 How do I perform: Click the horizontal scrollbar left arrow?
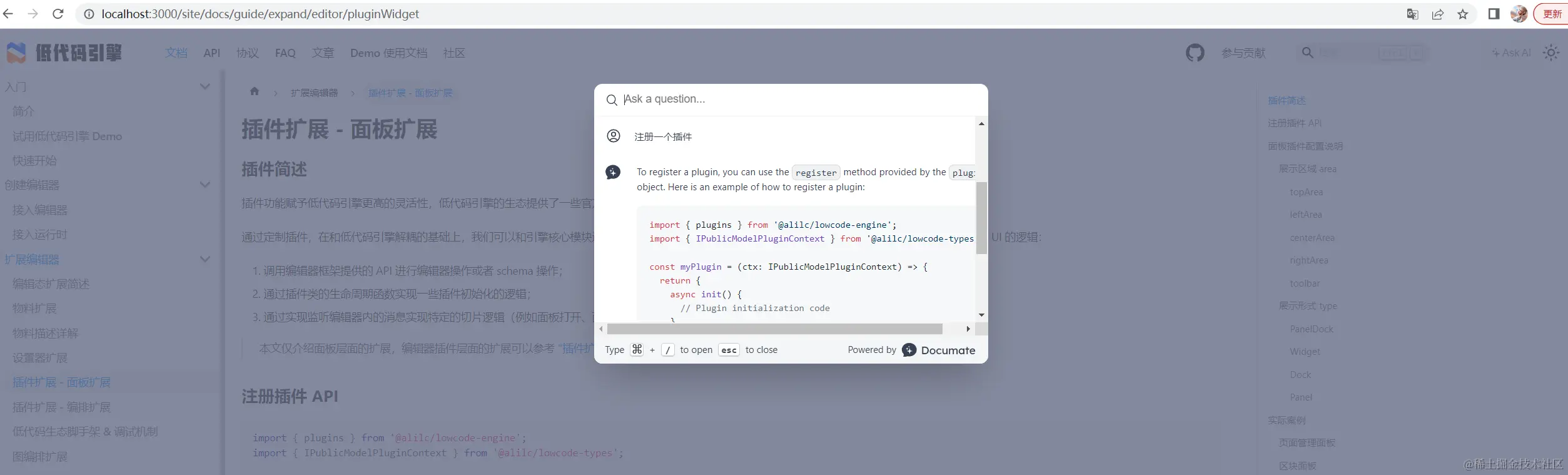point(601,329)
